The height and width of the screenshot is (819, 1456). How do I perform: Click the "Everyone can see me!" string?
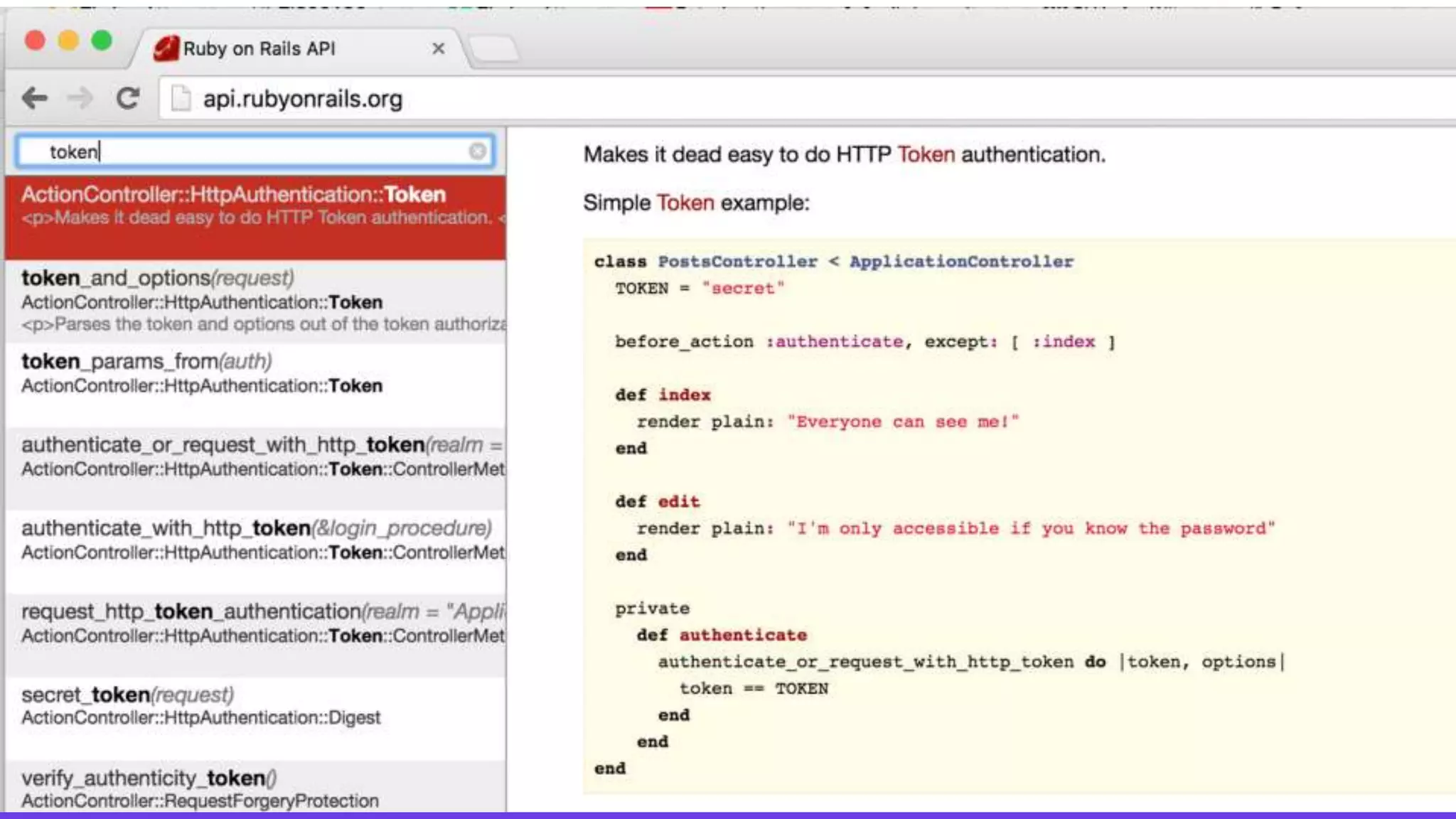[903, 422]
